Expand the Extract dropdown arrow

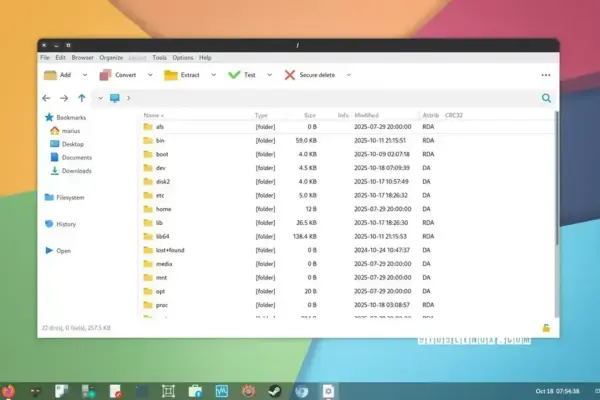click(x=214, y=75)
